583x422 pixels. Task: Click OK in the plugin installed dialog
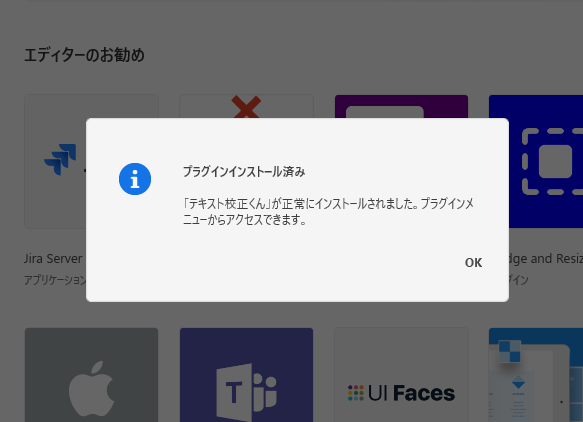(x=473, y=262)
